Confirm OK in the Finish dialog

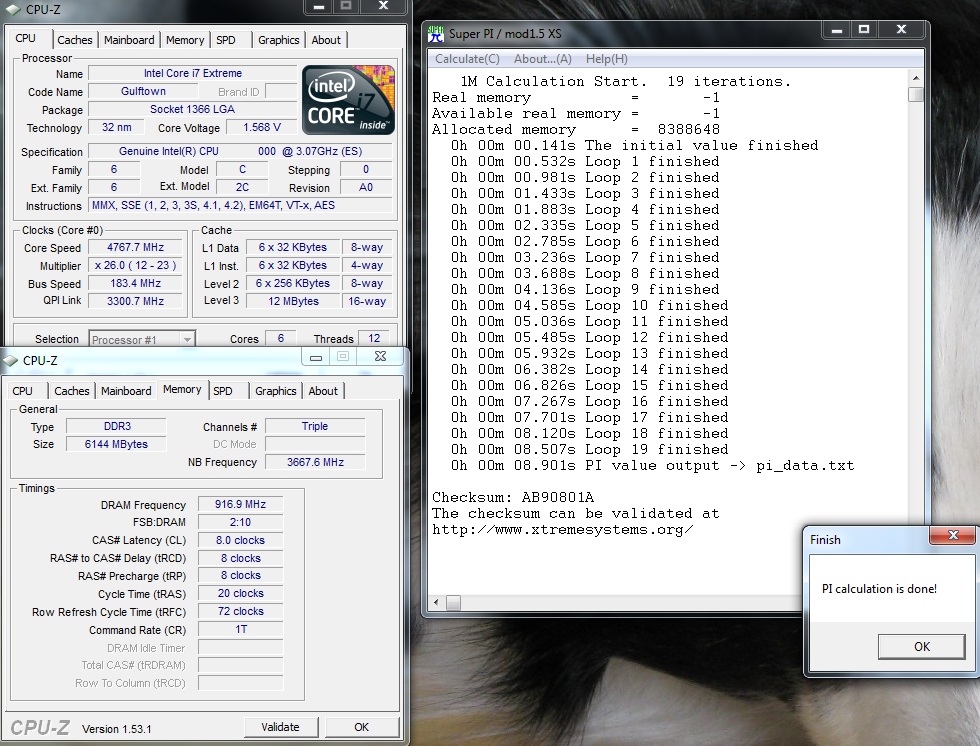pyautogui.click(x=922, y=647)
